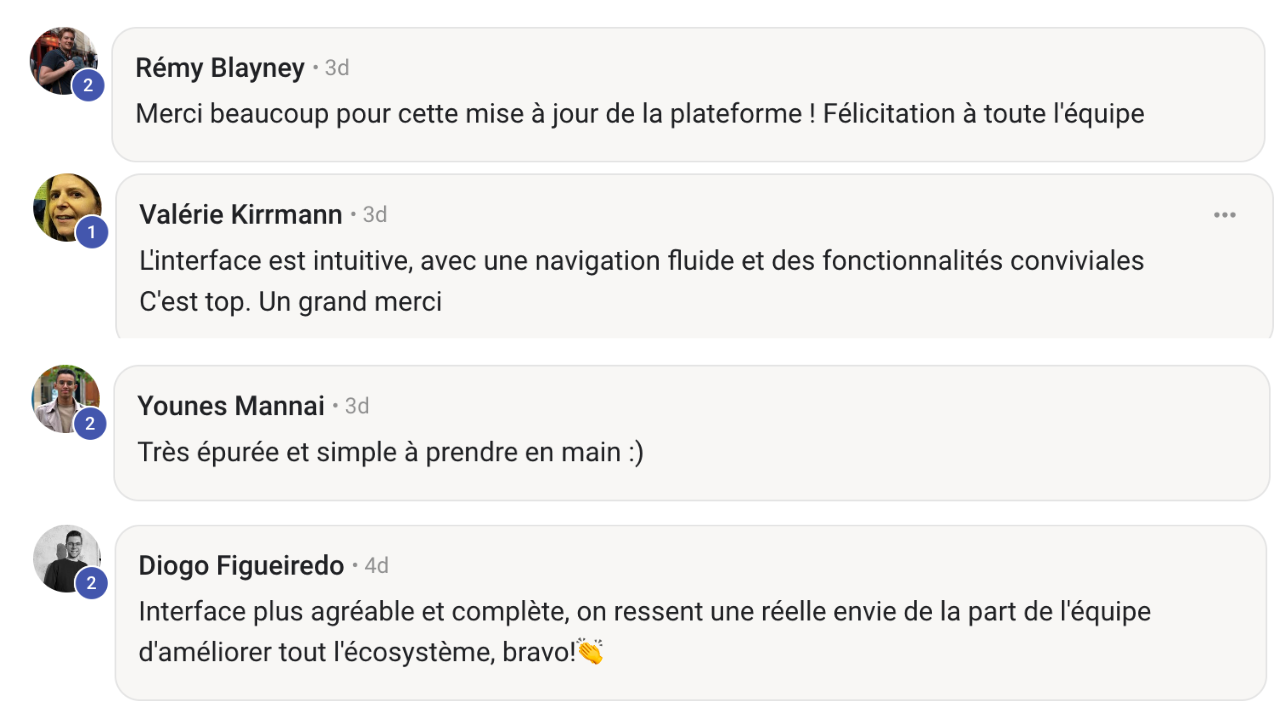Click the clapping hands emoji in Diogo's comment
Viewport: 1280px width, 720px height.
coord(590,653)
